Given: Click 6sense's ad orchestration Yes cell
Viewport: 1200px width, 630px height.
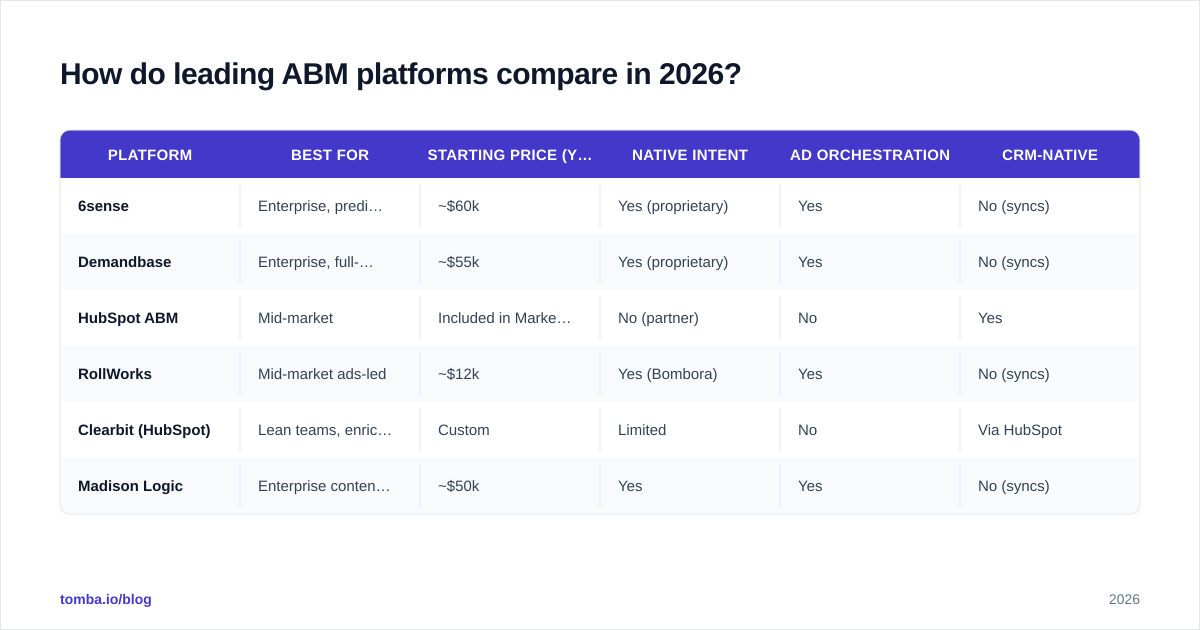Looking at the screenshot, I should (x=870, y=206).
